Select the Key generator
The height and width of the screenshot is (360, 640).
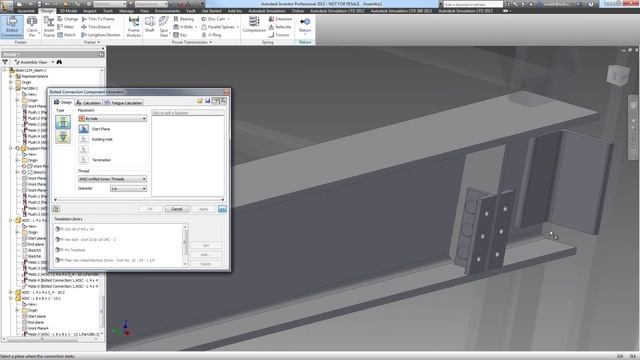(180, 35)
